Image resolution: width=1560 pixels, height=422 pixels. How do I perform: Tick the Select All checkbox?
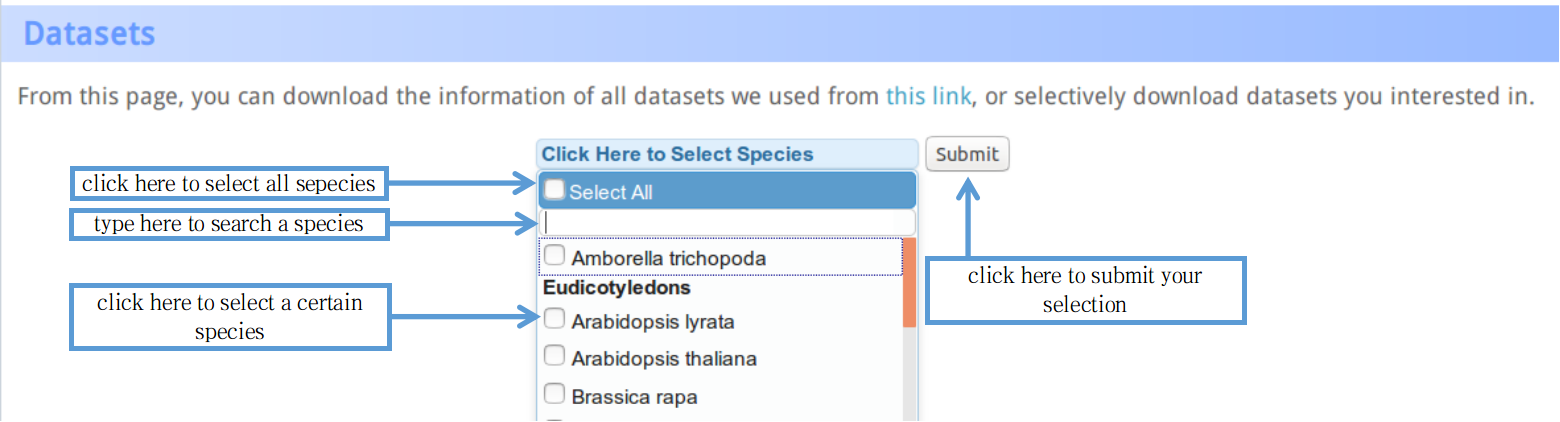pyautogui.click(x=555, y=190)
